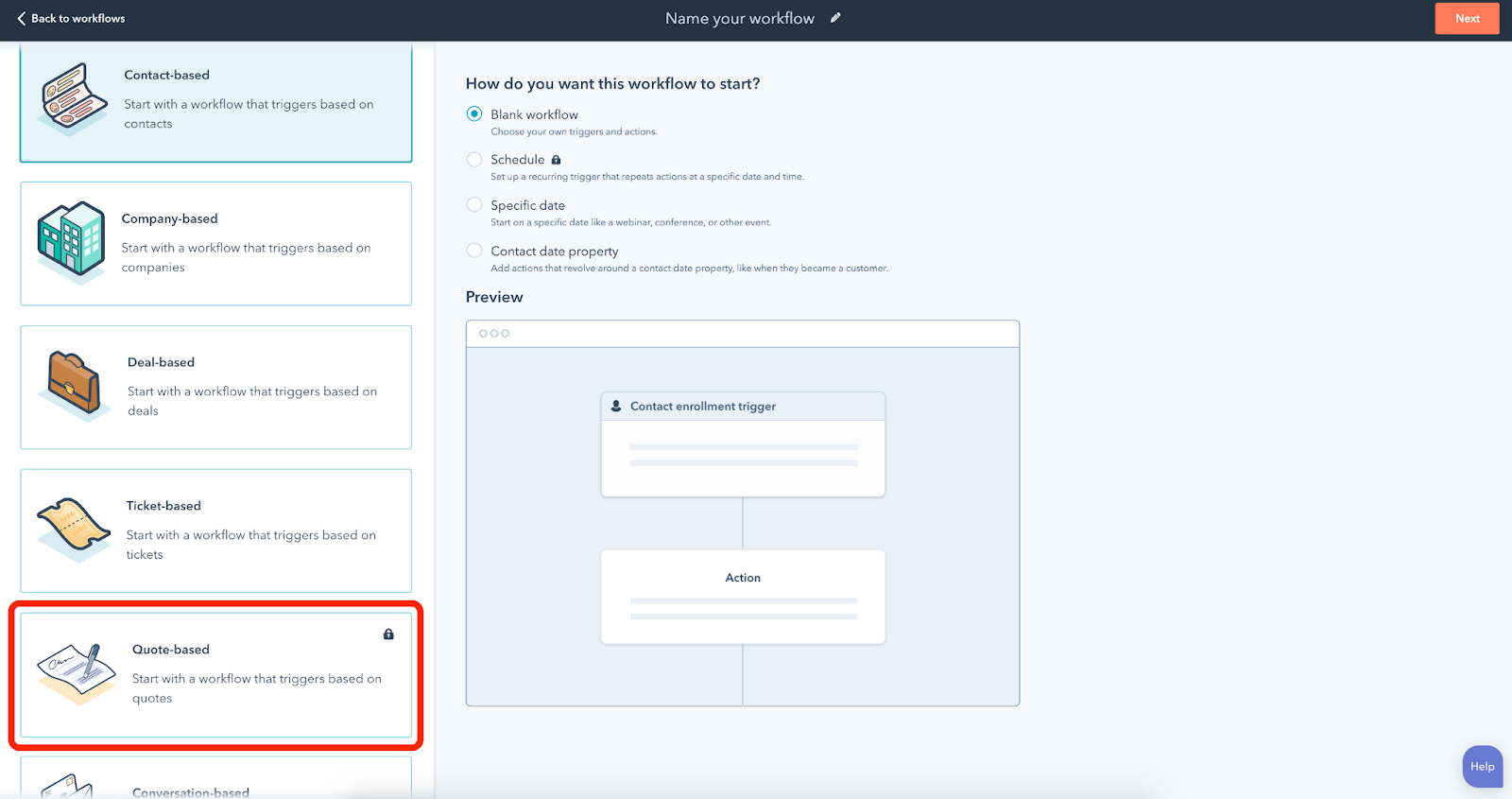Click 'Set up a recurring trigger' description

(647, 177)
